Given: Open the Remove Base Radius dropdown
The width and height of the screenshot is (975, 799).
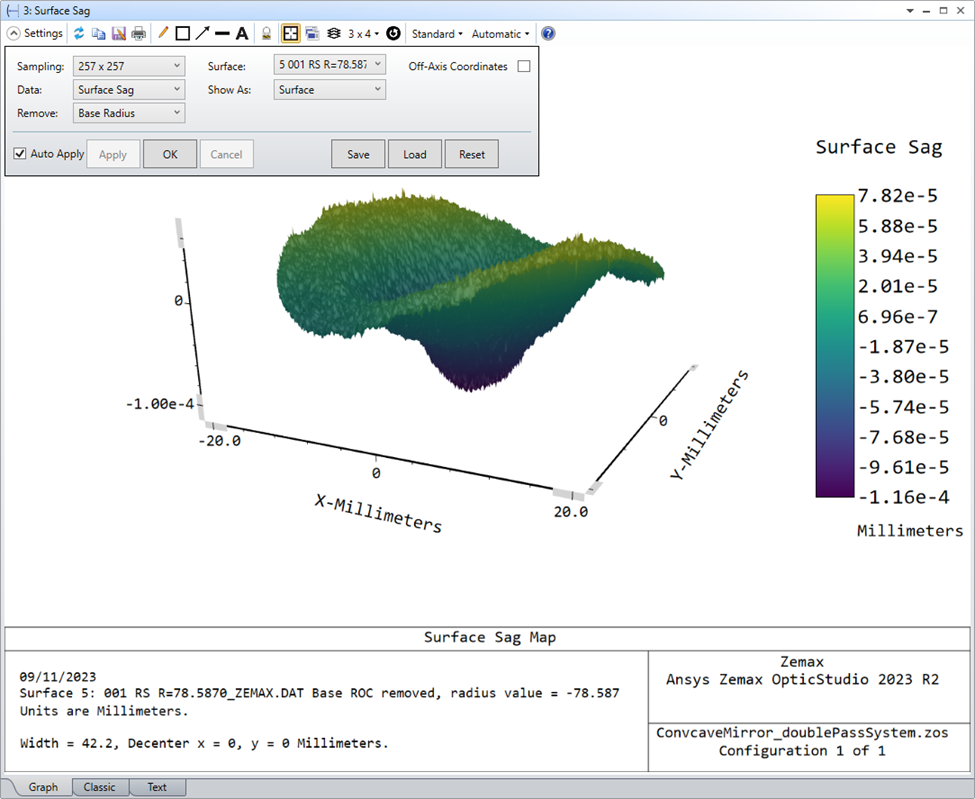Looking at the screenshot, I should point(129,113).
